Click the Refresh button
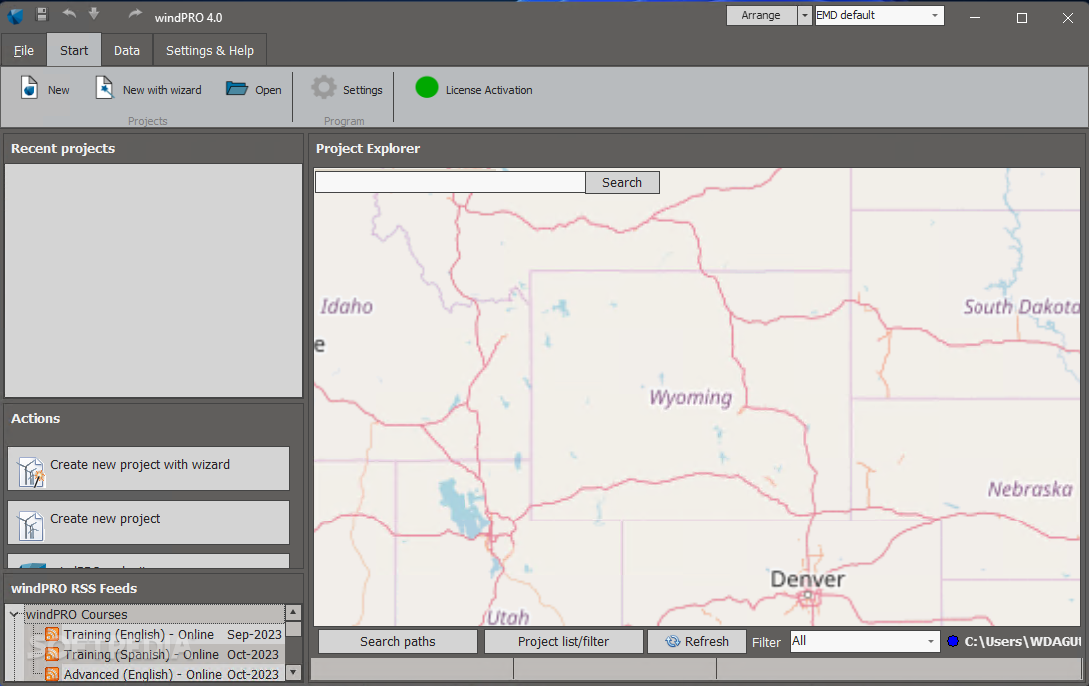Viewport: 1089px width, 686px height. pos(697,642)
